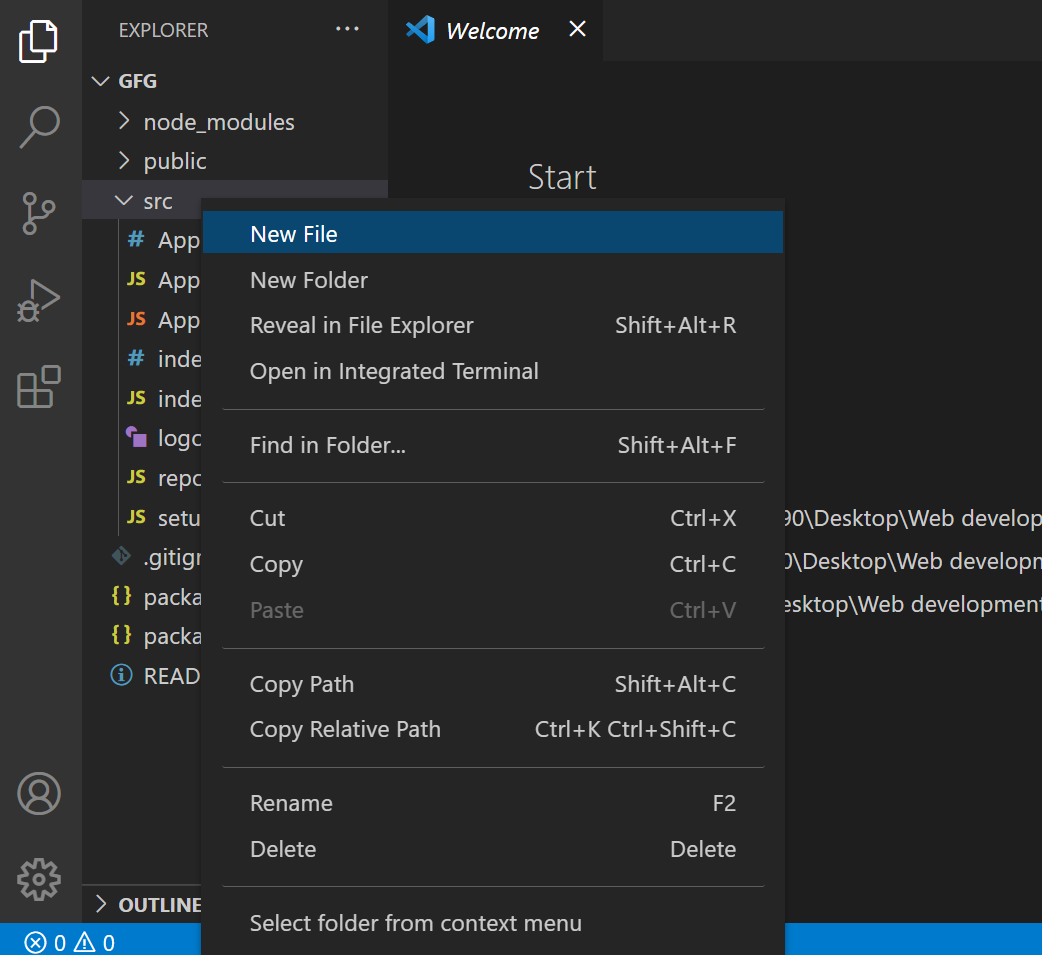Select Open in Integrated Terminal
The image size is (1042, 955).
394,371
